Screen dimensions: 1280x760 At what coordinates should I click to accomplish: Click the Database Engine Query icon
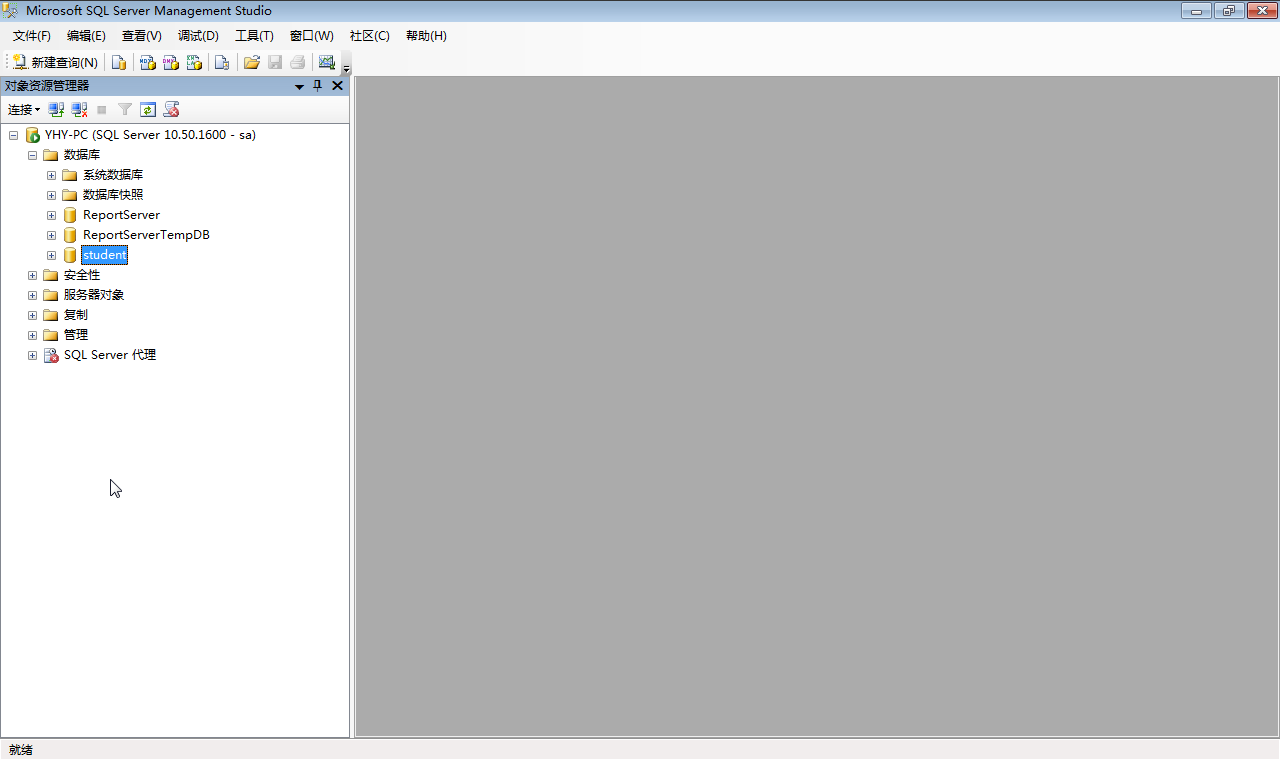[119, 62]
